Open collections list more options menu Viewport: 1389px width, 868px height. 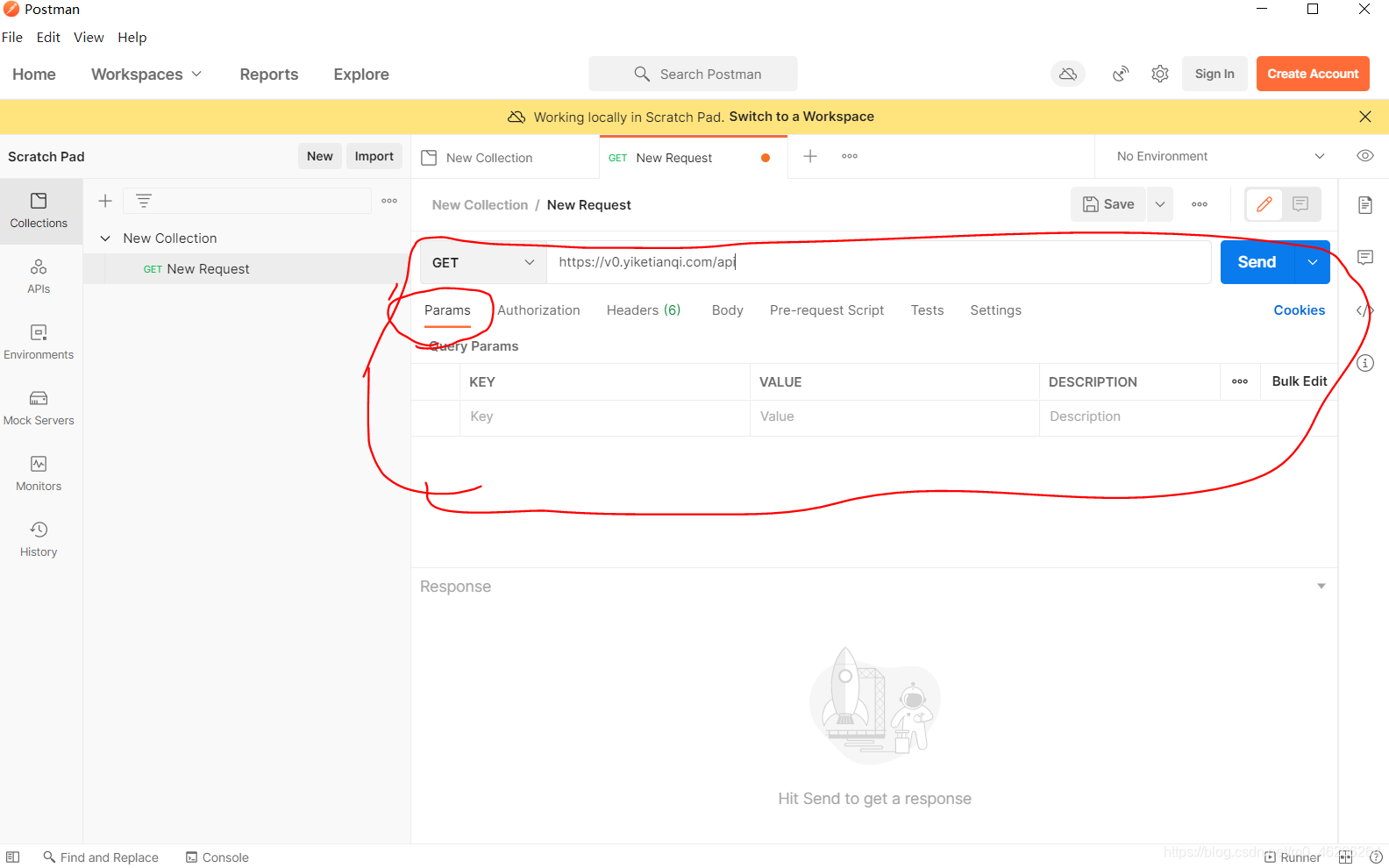coord(389,201)
